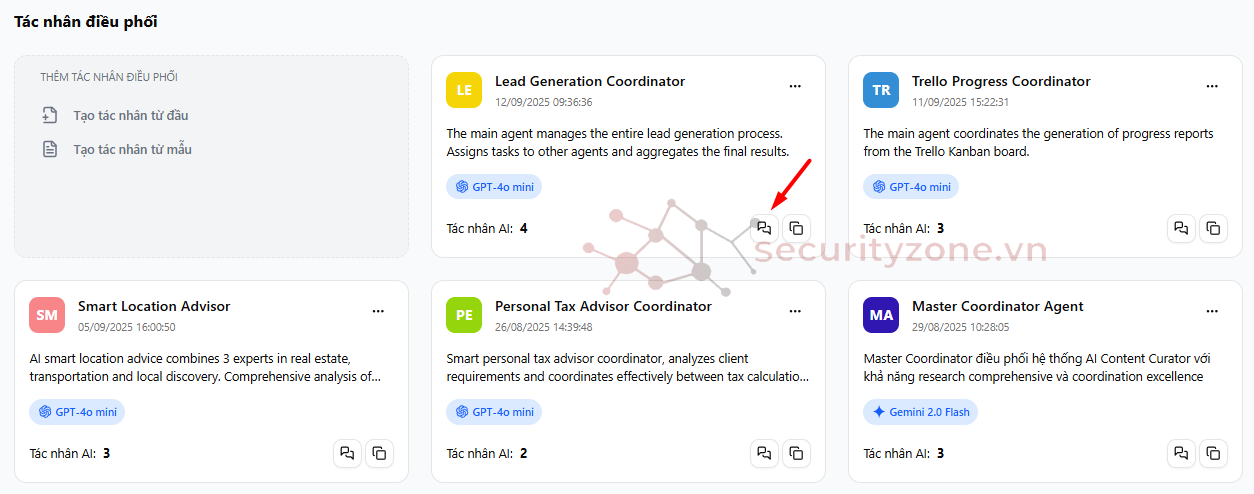Image resolution: width=1254 pixels, height=494 pixels.
Task: Show Personal Tax Advisor Coordinator options menu
Action: [795, 311]
